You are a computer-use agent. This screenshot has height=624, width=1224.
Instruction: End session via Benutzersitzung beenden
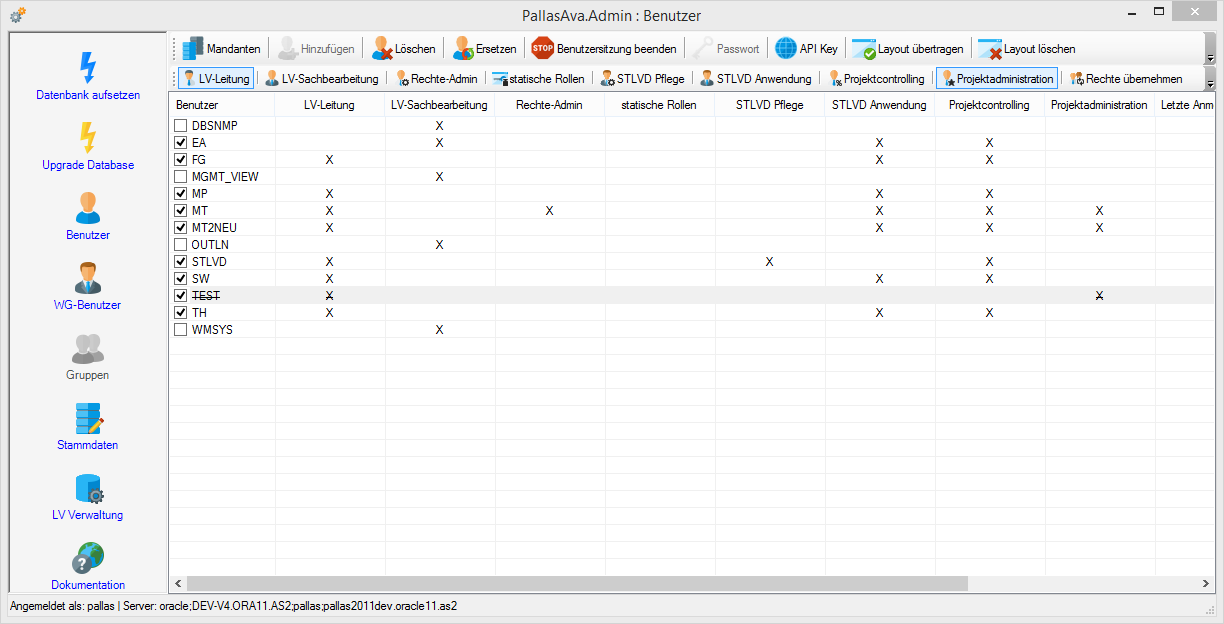pyautogui.click(x=604, y=48)
